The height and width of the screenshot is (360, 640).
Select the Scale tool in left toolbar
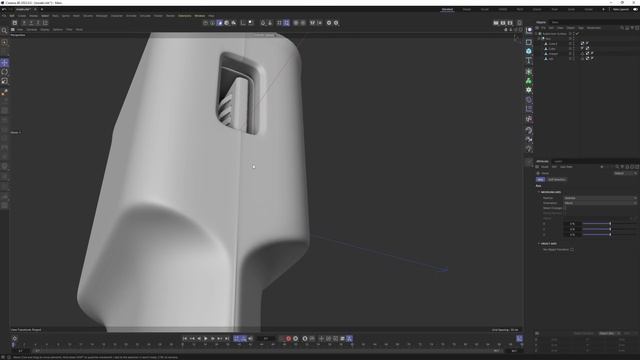(4, 81)
